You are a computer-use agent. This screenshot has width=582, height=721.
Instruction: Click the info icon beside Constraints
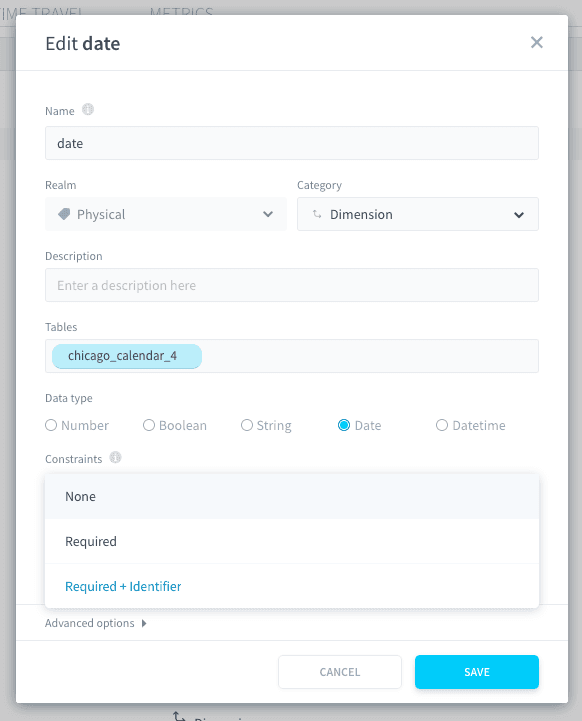[x=115, y=458]
